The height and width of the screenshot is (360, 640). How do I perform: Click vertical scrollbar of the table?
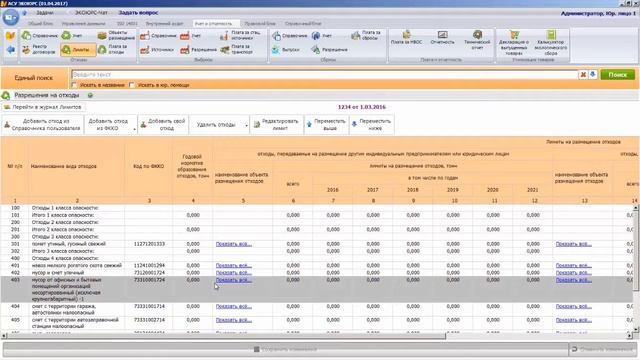[x=636, y=251]
